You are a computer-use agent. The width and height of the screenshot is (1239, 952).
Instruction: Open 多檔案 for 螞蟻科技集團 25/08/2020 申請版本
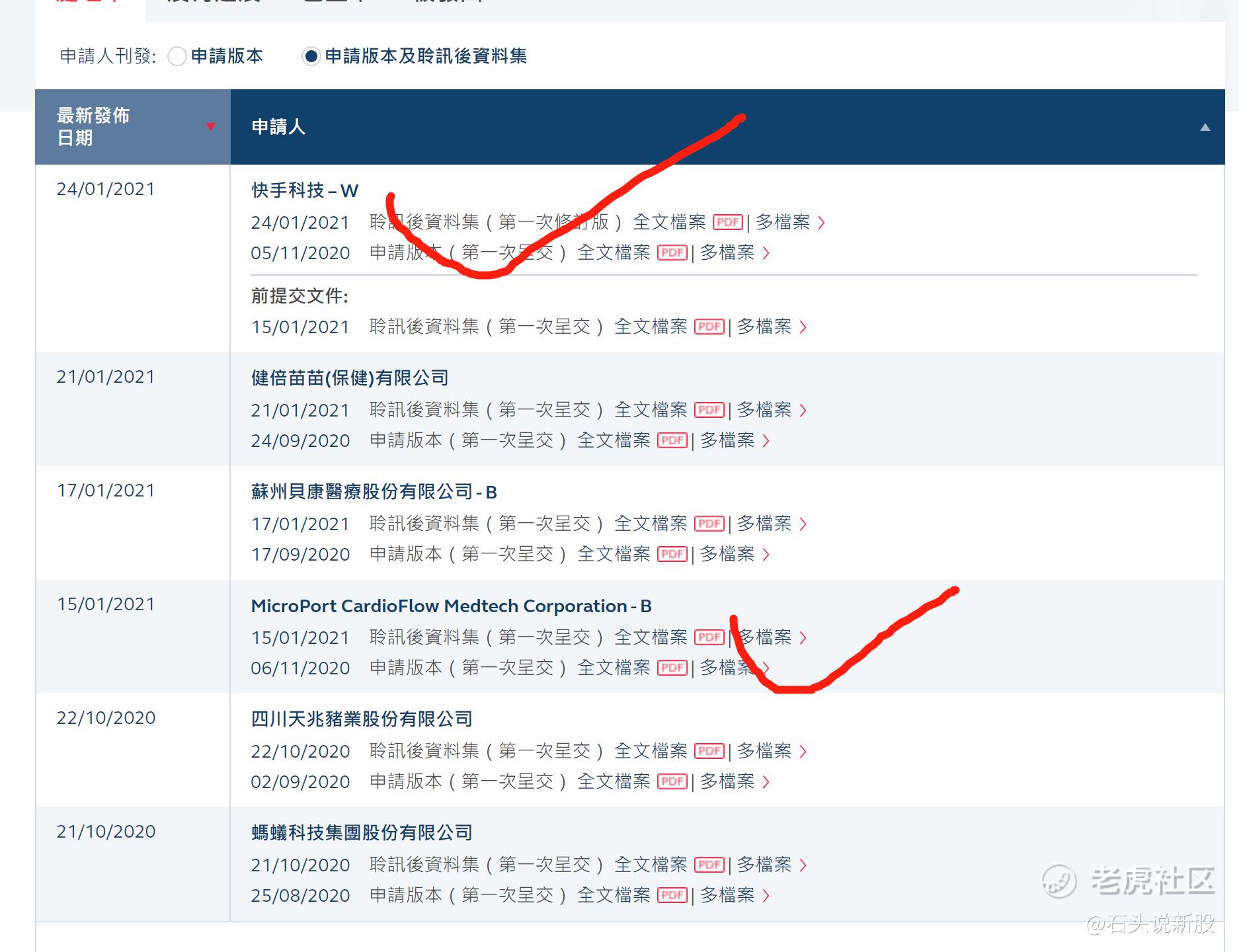[735, 895]
